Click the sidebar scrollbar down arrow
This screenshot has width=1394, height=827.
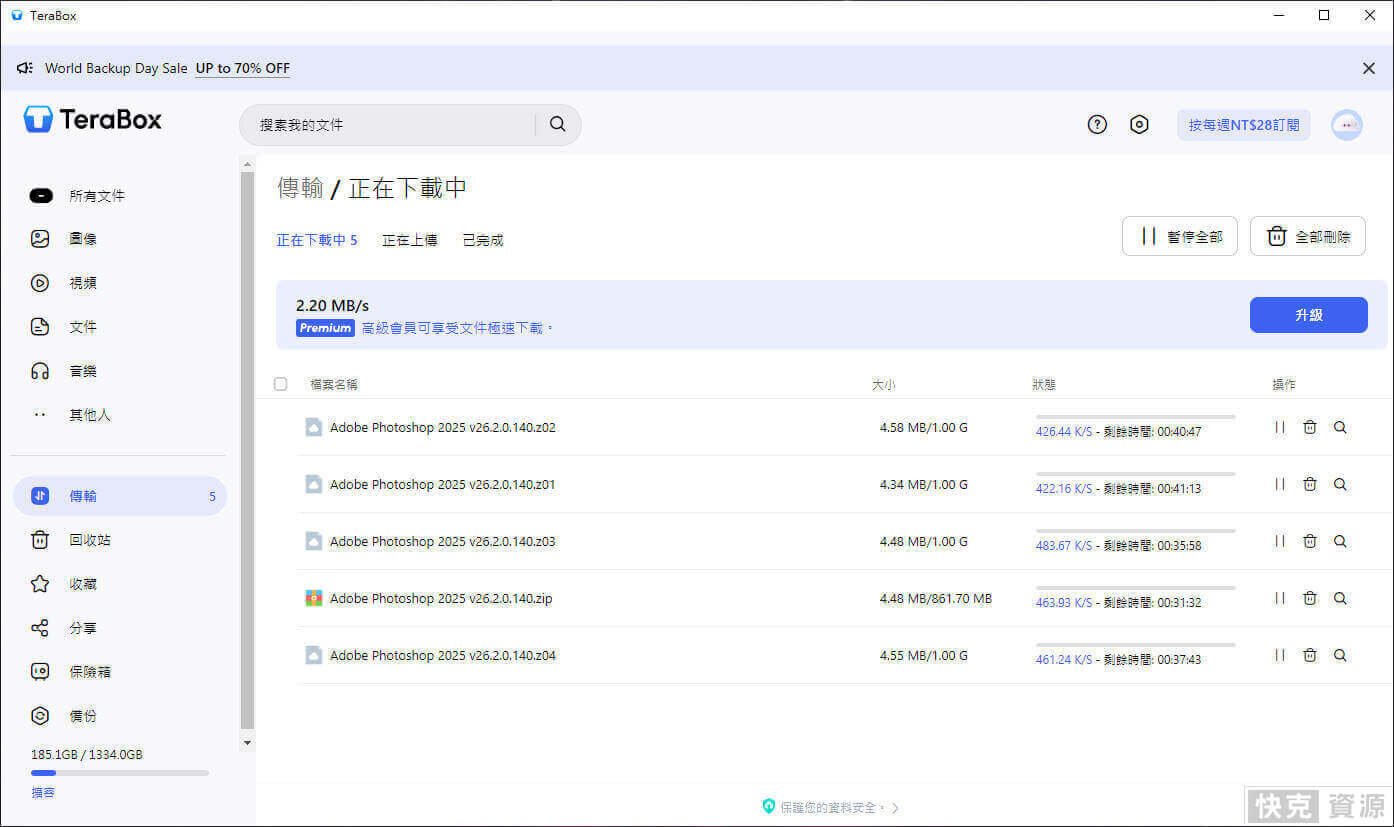[x=248, y=743]
